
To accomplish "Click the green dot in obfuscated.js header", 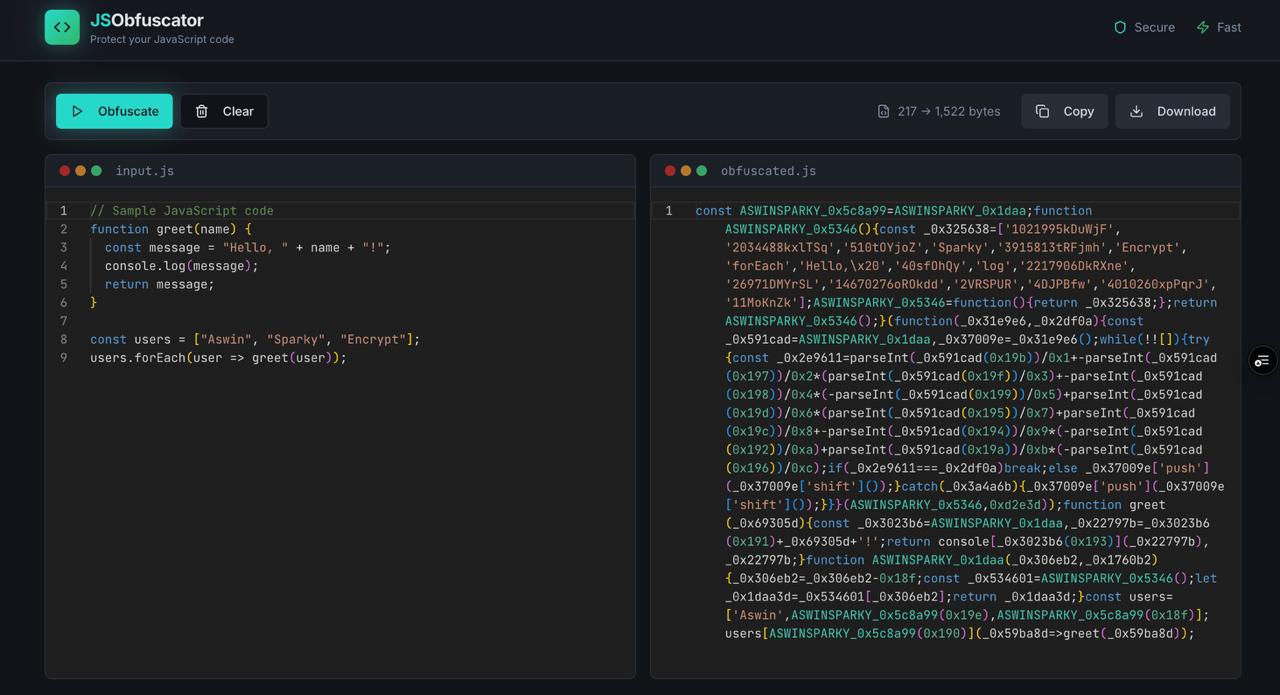I will coord(702,171).
